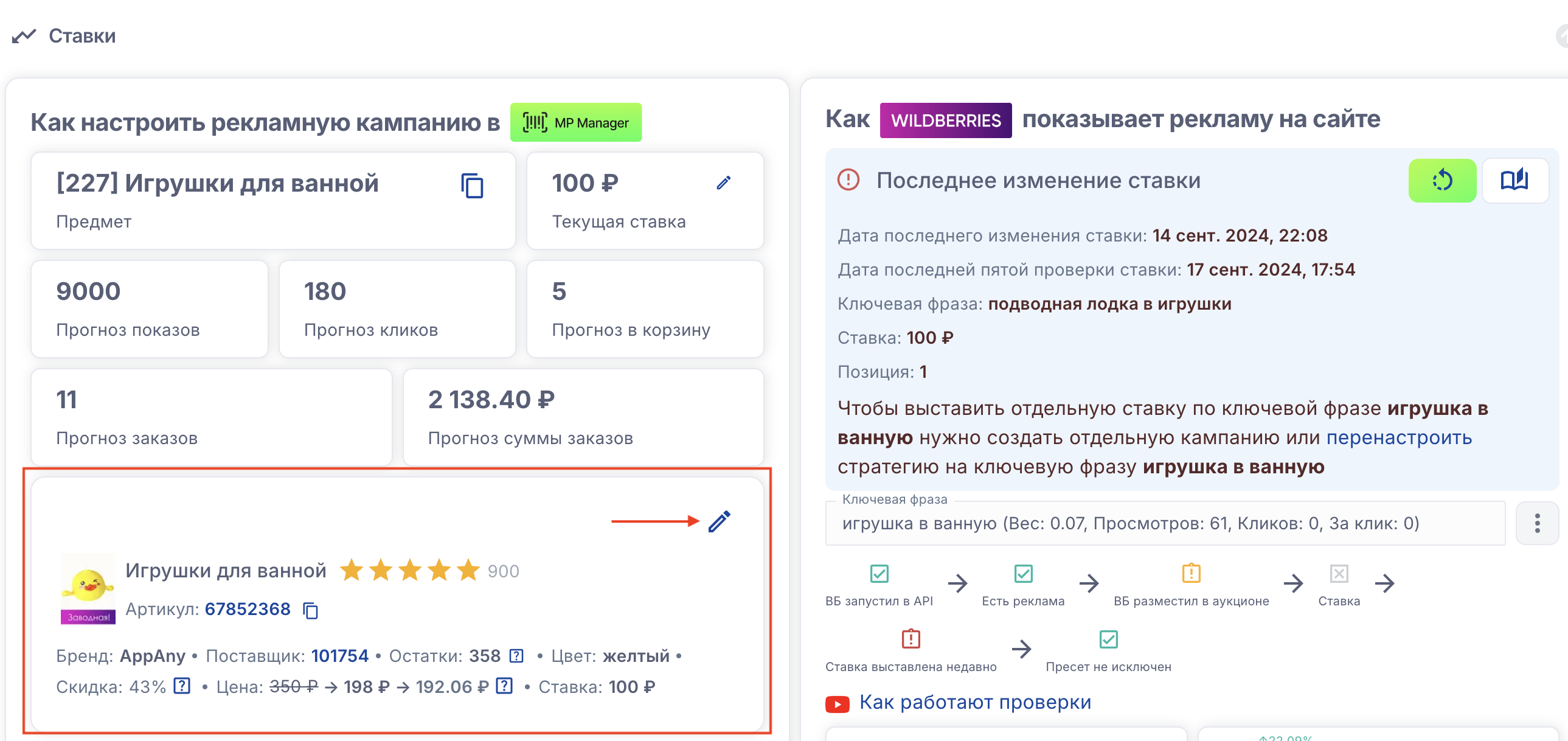Open the three-dot menu beside key phrase
This screenshot has height=741, width=1568.
coord(1536,523)
